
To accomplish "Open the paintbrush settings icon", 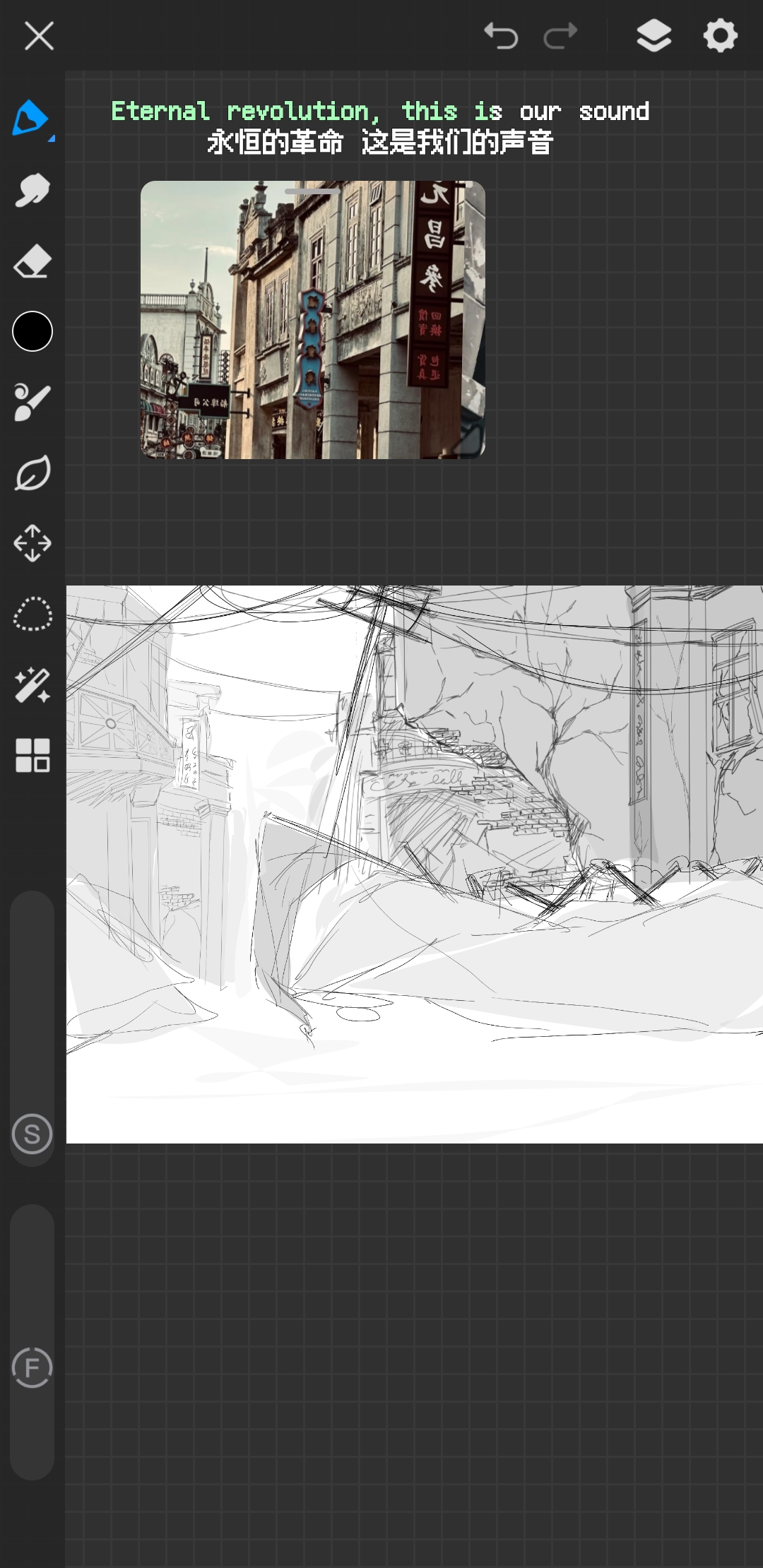I will point(32,403).
